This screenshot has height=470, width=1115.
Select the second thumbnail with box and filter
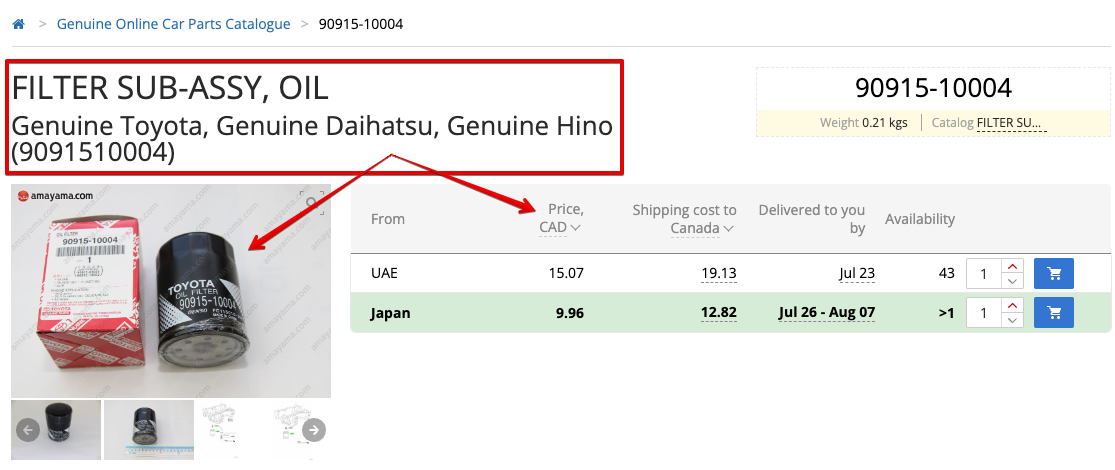tap(148, 430)
